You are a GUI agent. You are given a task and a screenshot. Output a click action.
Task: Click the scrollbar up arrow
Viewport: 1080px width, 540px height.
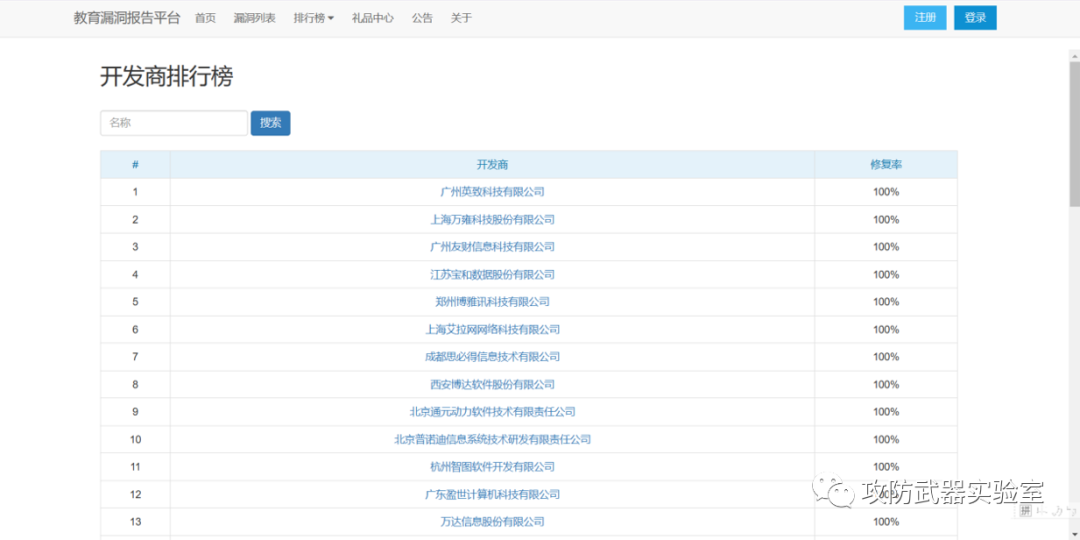pos(1074,54)
